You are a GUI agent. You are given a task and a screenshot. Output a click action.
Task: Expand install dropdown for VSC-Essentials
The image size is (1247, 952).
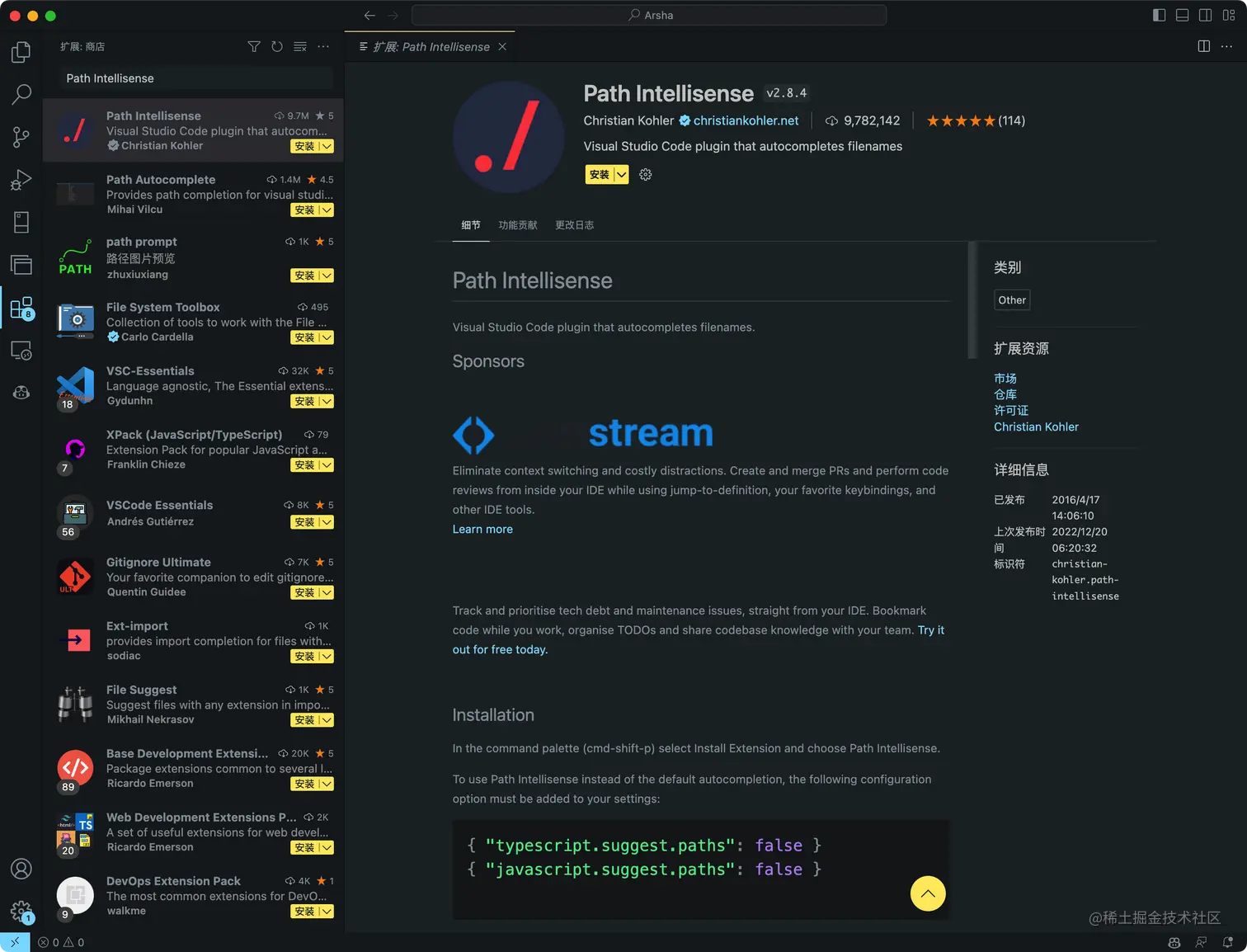coord(327,402)
